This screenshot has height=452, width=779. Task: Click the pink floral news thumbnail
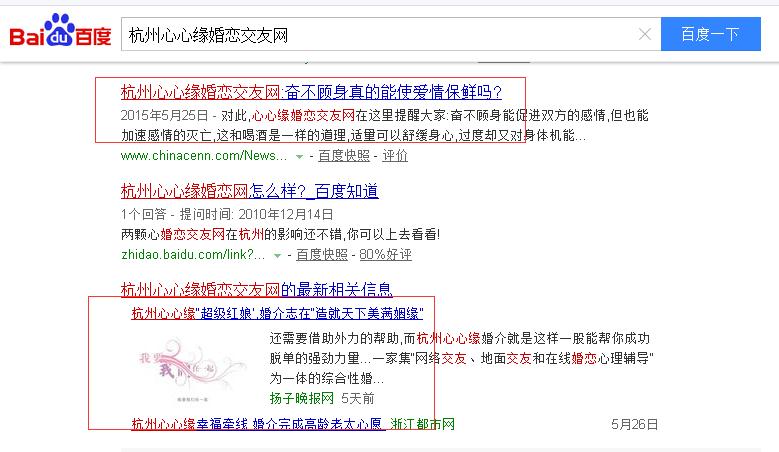(193, 369)
